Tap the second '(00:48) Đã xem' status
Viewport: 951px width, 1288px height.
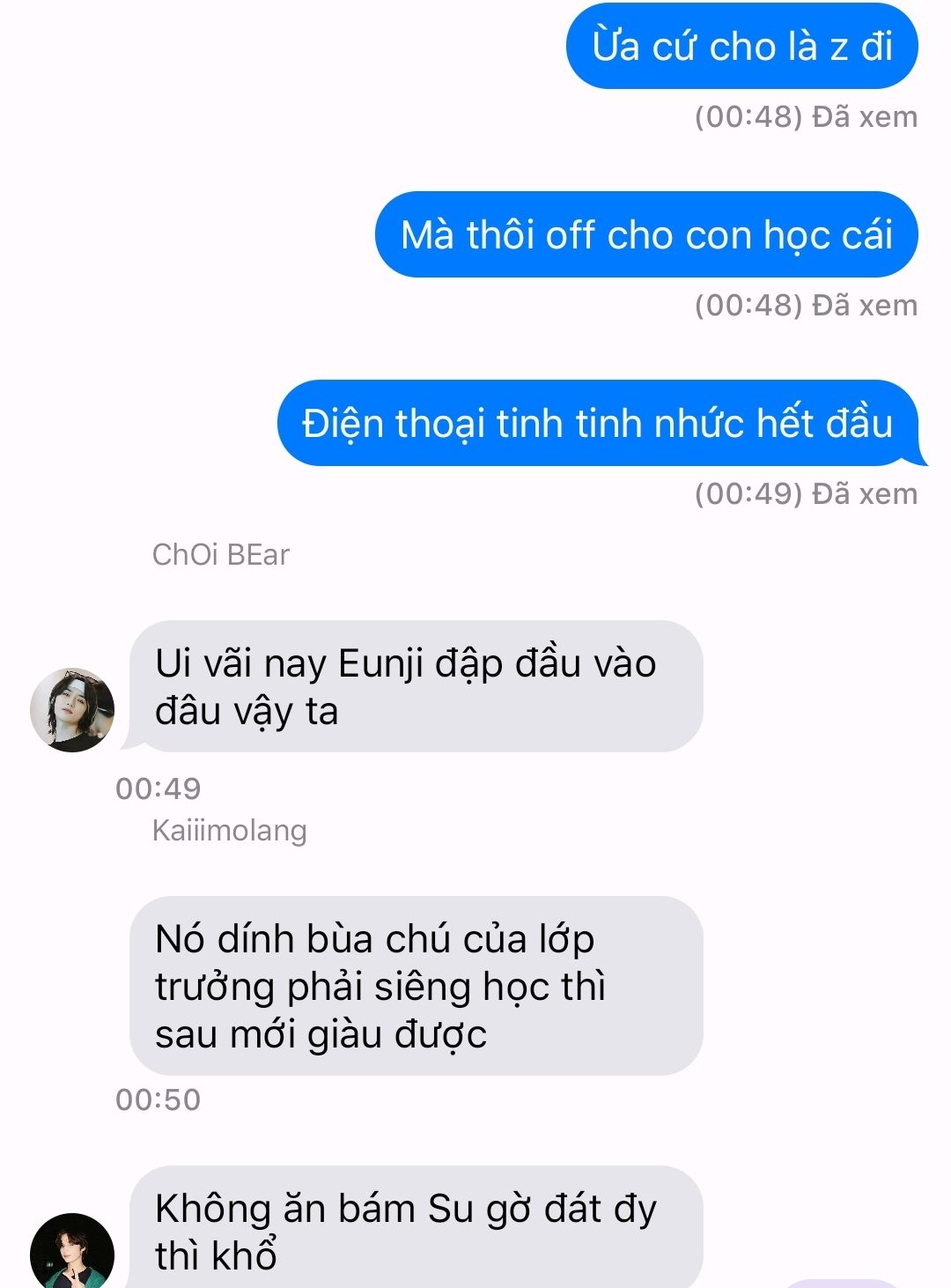pyautogui.click(x=806, y=306)
